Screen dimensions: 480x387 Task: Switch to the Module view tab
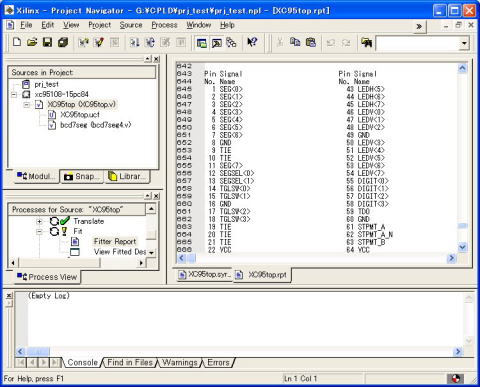point(36,176)
